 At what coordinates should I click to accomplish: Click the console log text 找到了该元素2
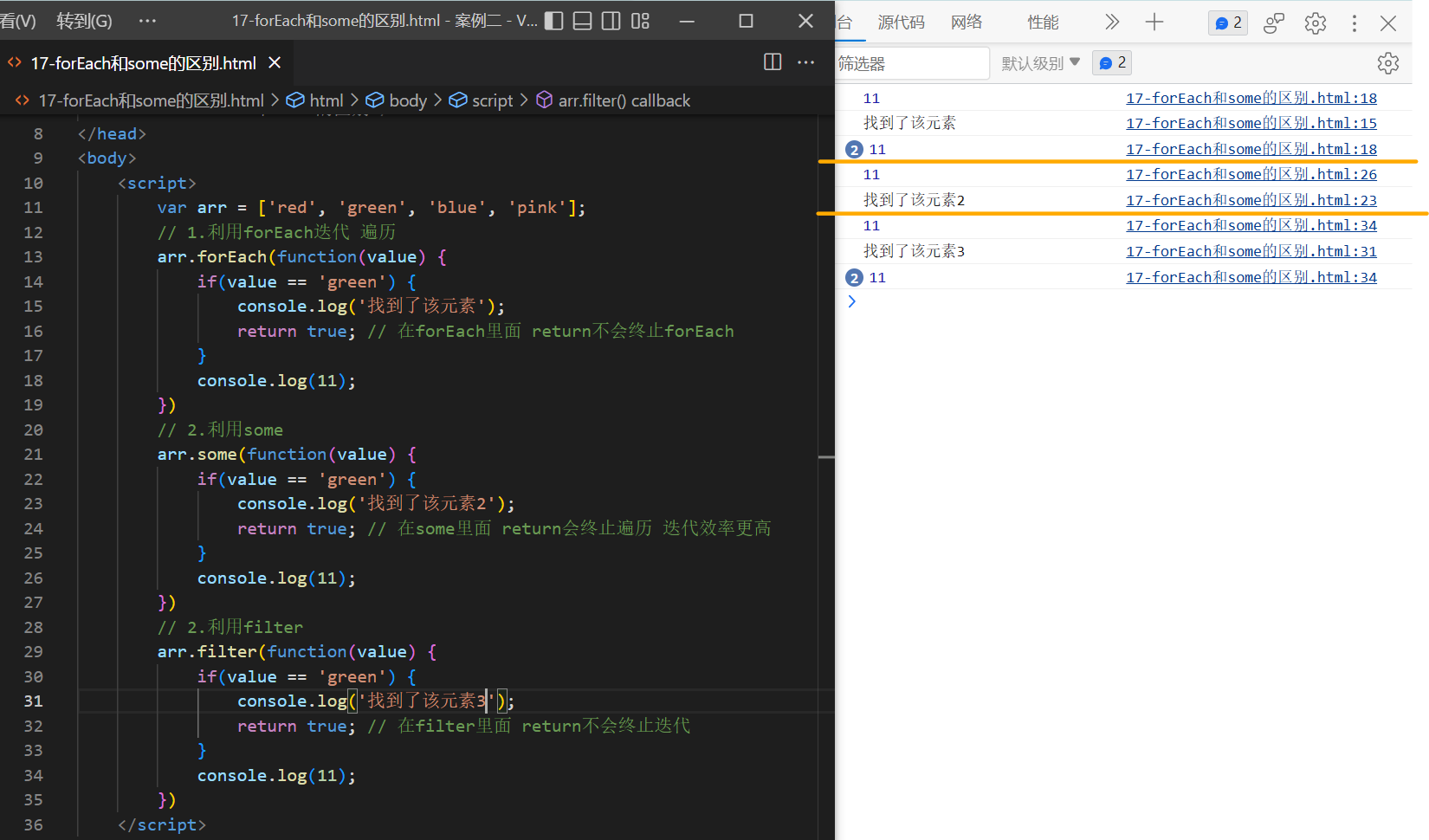pyautogui.click(x=914, y=200)
